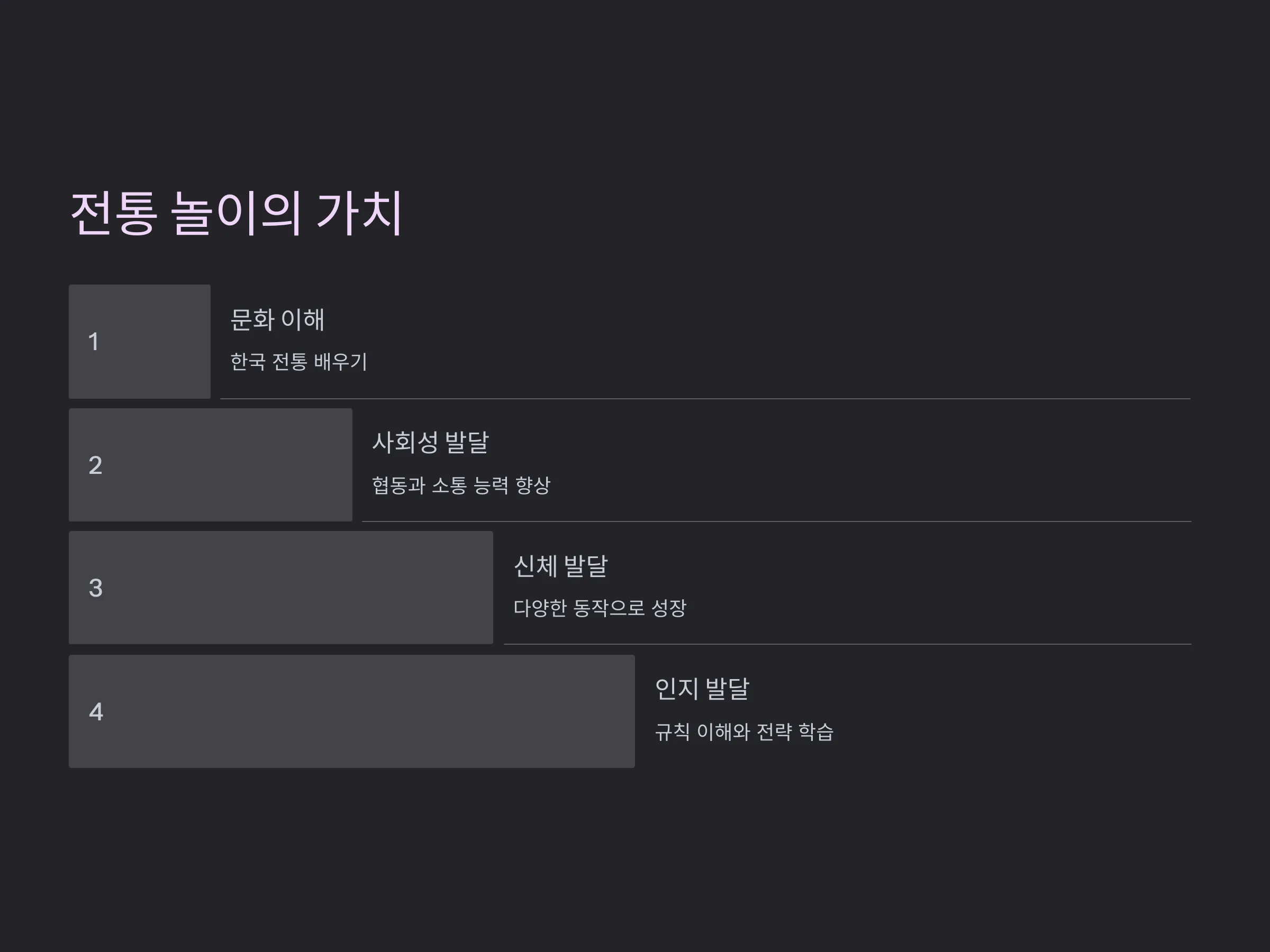The height and width of the screenshot is (952, 1270).
Task: Select the gray bar numbered 3
Action: click(281, 588)
